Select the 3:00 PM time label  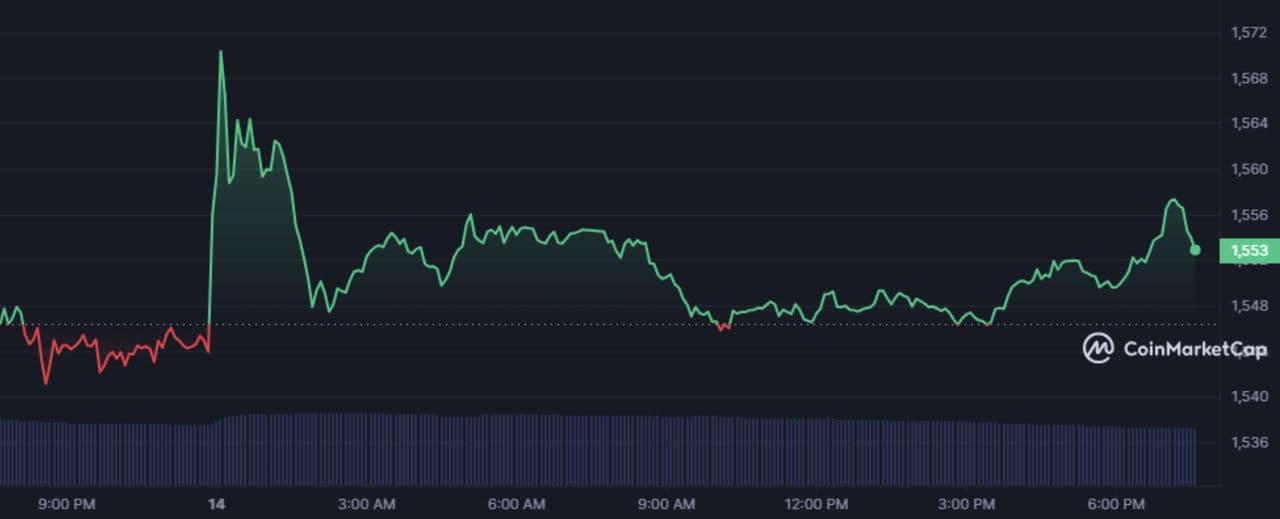(967, 503)
